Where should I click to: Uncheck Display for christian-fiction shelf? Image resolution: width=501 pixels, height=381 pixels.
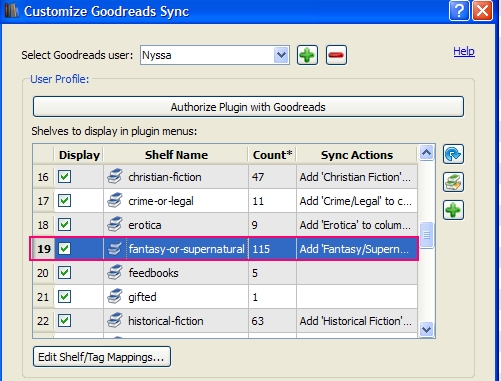click(64, 177)
